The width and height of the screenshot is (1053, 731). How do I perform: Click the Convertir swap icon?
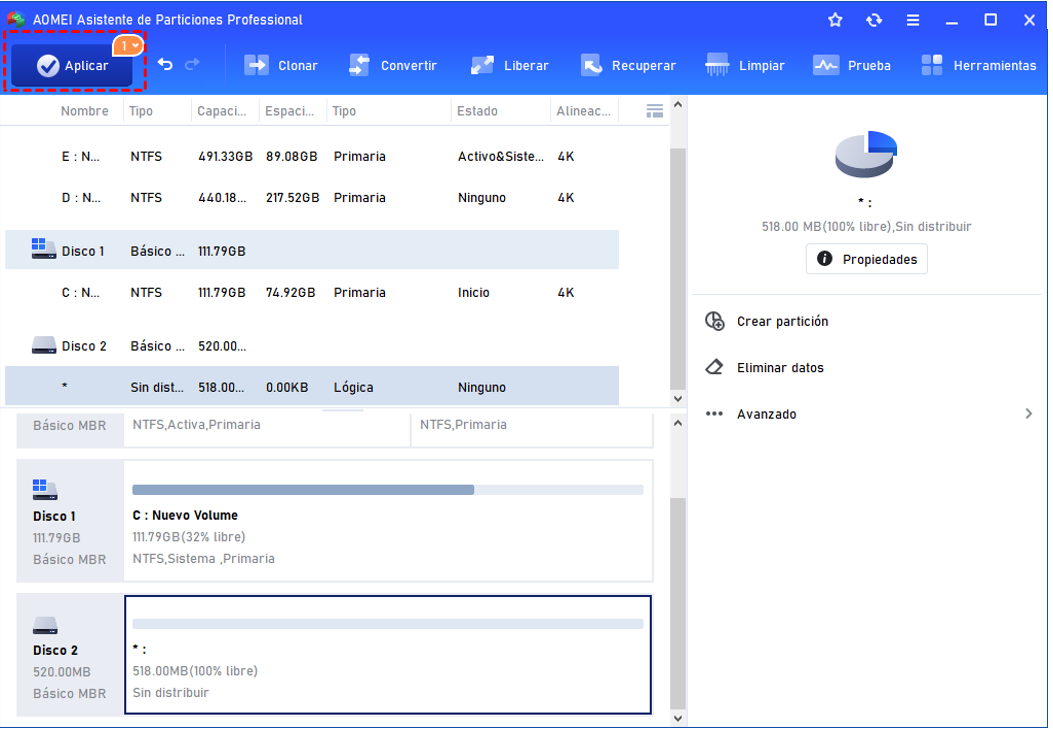[359, 65]
